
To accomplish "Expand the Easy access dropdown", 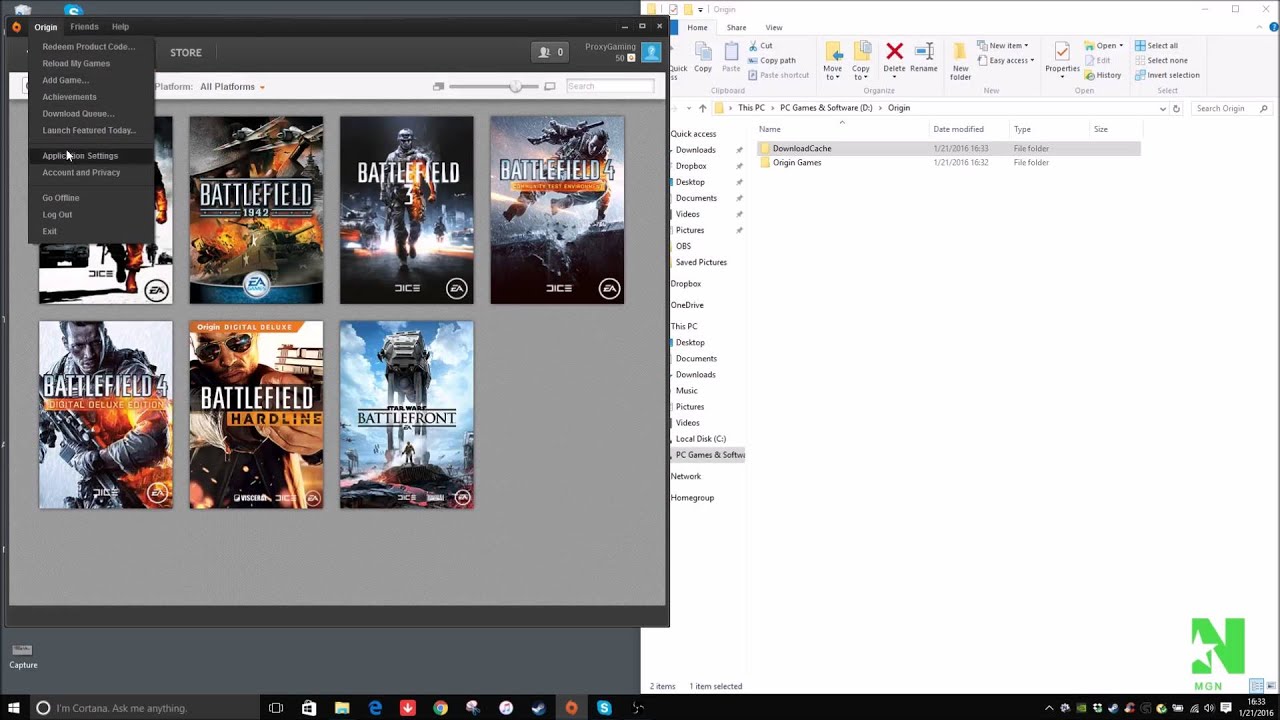I will [x=1005, y=60].
